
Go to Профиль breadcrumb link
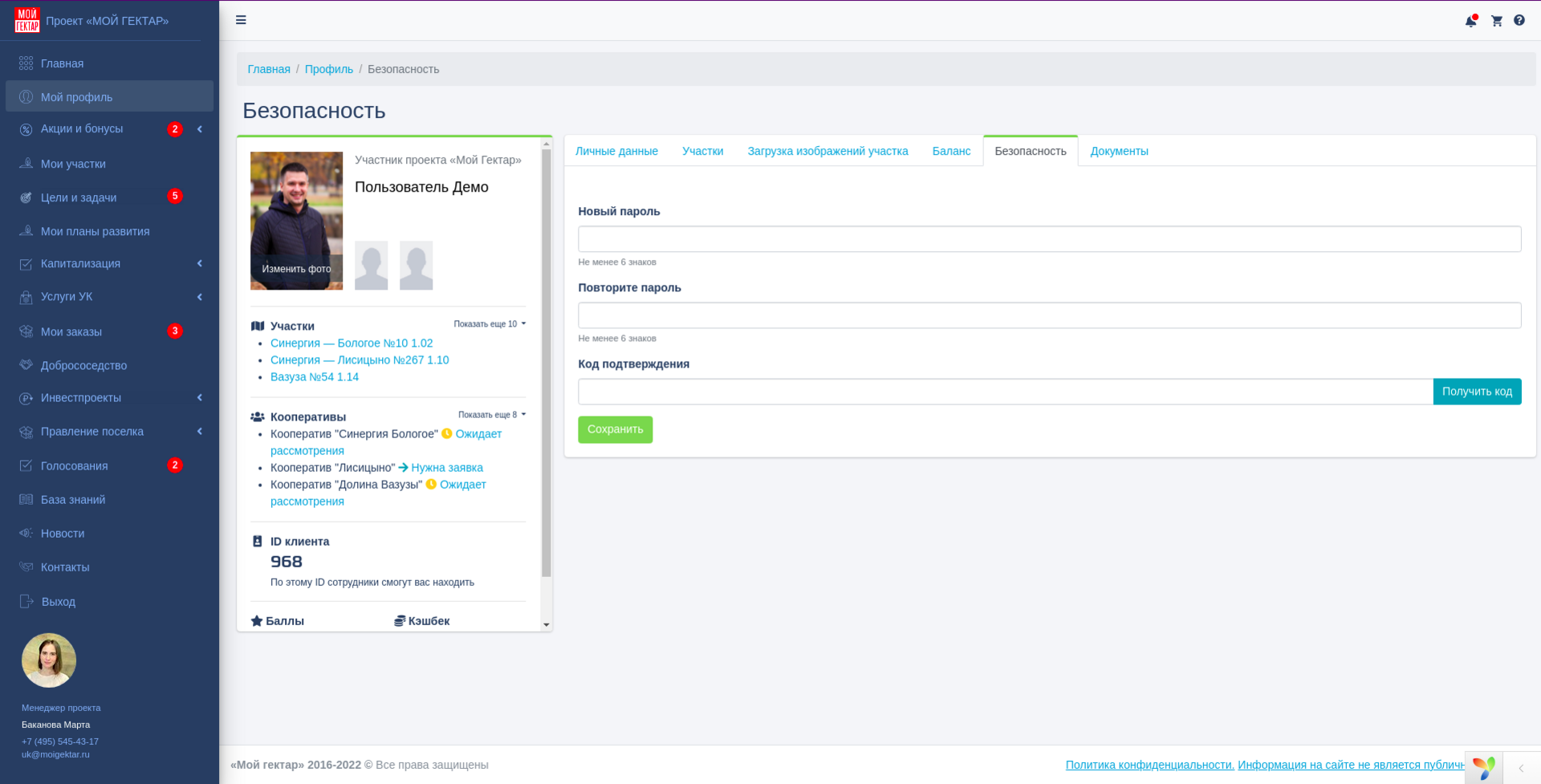pos(329,69)
